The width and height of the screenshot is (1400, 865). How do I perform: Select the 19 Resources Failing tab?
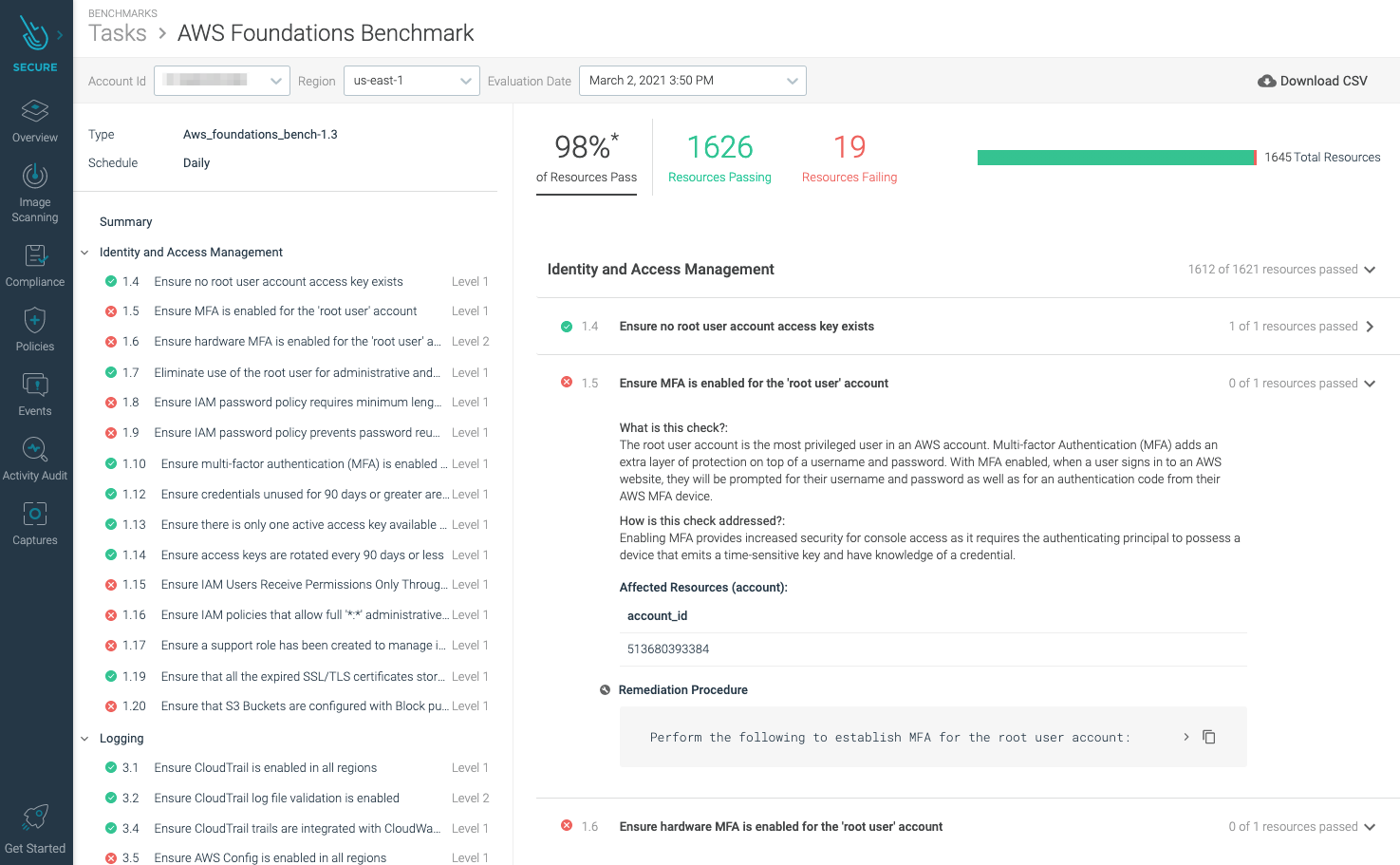(x=849, y=157)
